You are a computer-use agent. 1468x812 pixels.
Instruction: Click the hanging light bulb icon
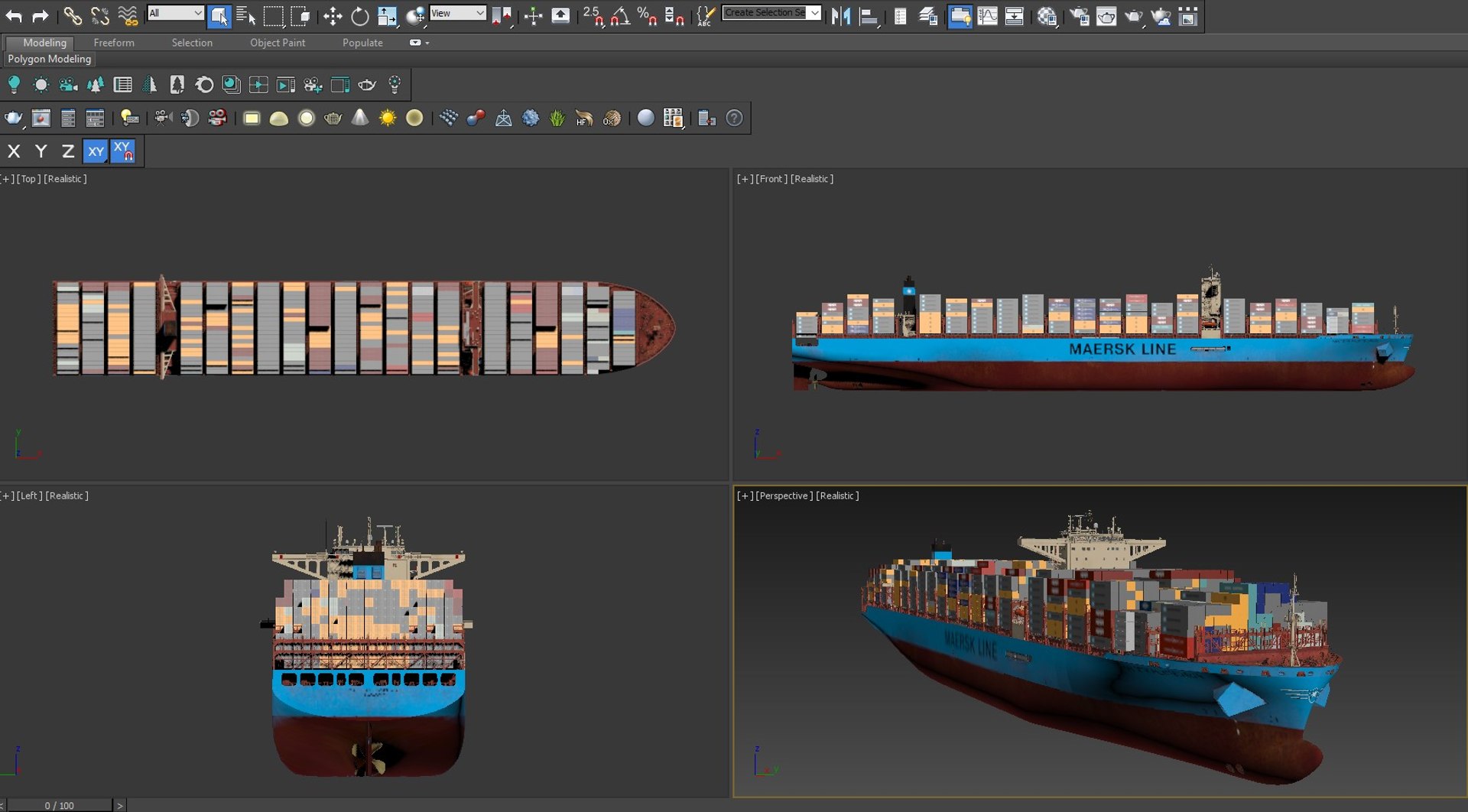pos(395,84)
